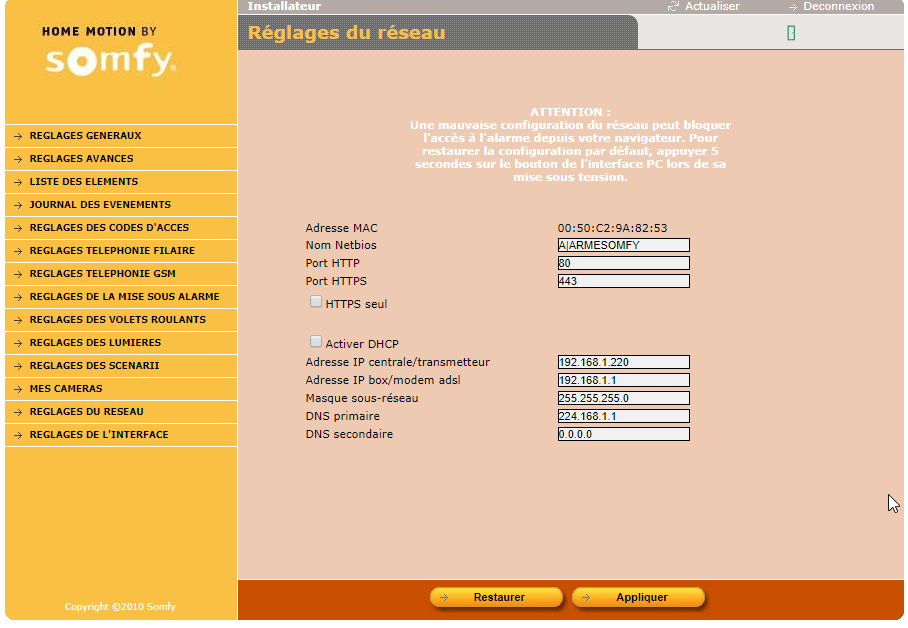Click the Nom Netbios input field
The width and height of the screenshot is (908, 628).
[623, 245]
